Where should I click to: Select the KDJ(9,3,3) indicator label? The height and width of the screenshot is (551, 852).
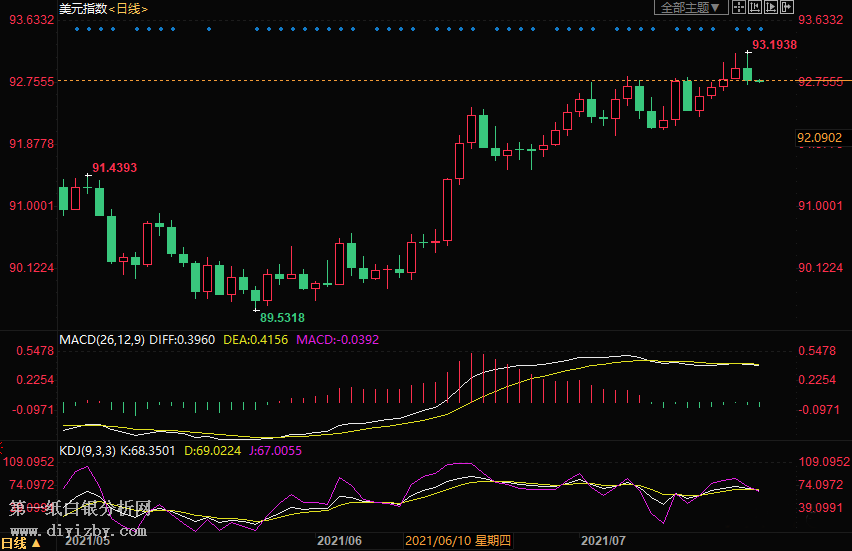tap(87, 451)
